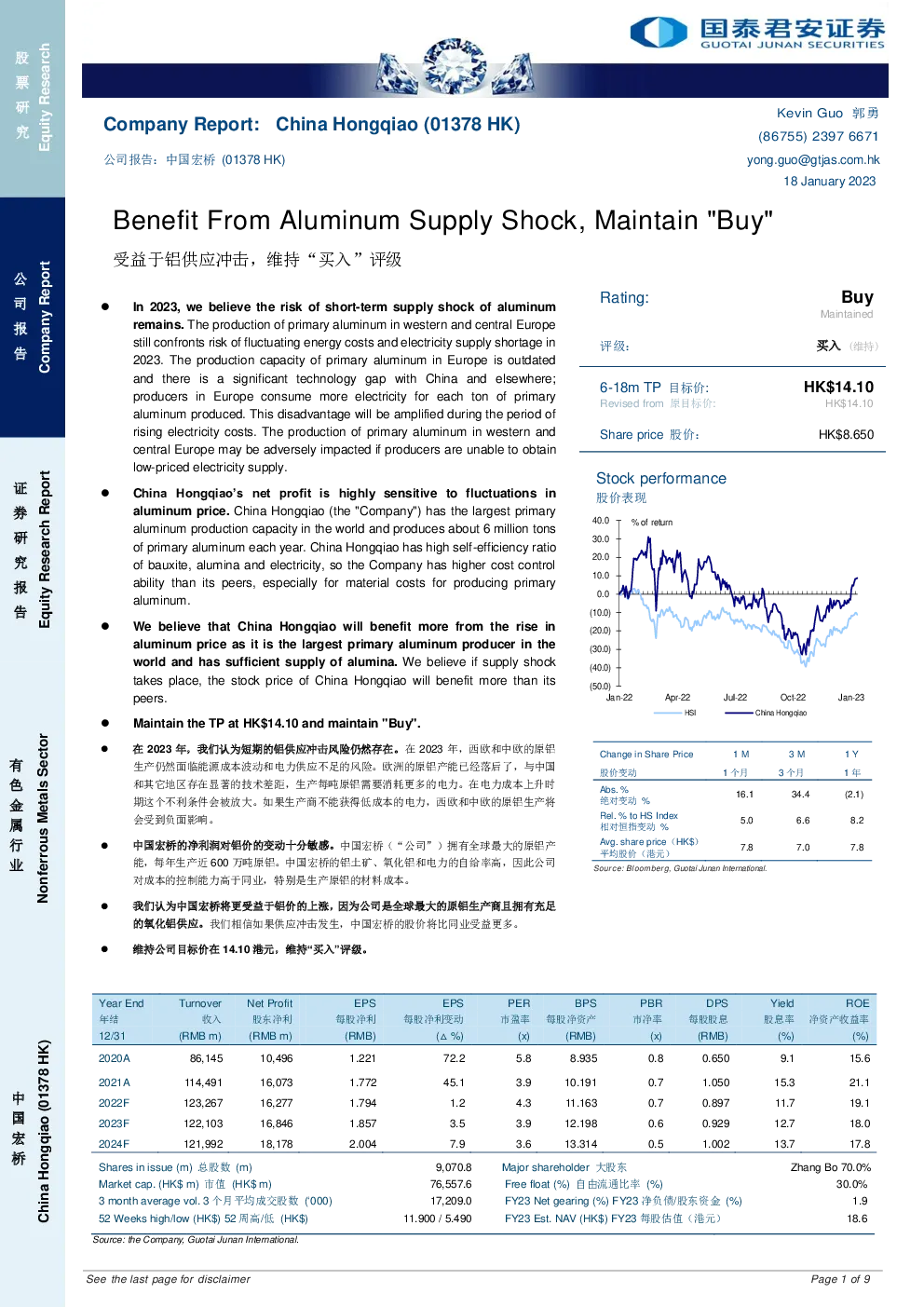924x1307 pixels.
Task: Select the target price HK$14.10 in bold
Action: pyautogui.click(x=838, y=387)
